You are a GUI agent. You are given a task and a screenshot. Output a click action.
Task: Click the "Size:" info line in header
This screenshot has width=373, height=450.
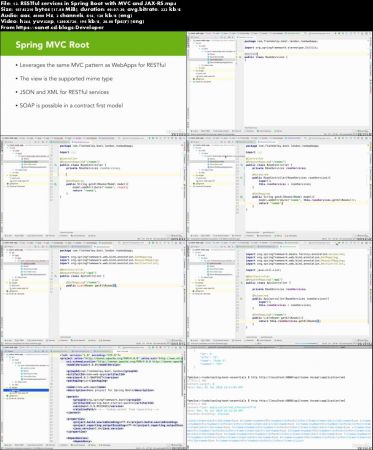coord(91,9)
